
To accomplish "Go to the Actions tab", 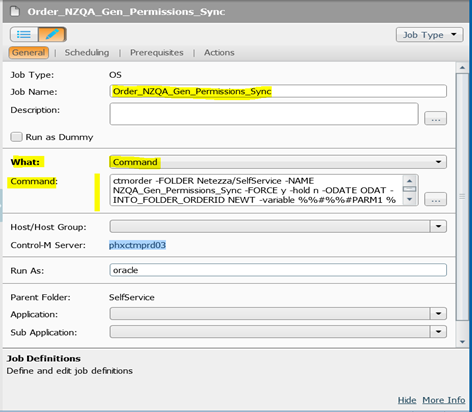I will tap(219, 53).
